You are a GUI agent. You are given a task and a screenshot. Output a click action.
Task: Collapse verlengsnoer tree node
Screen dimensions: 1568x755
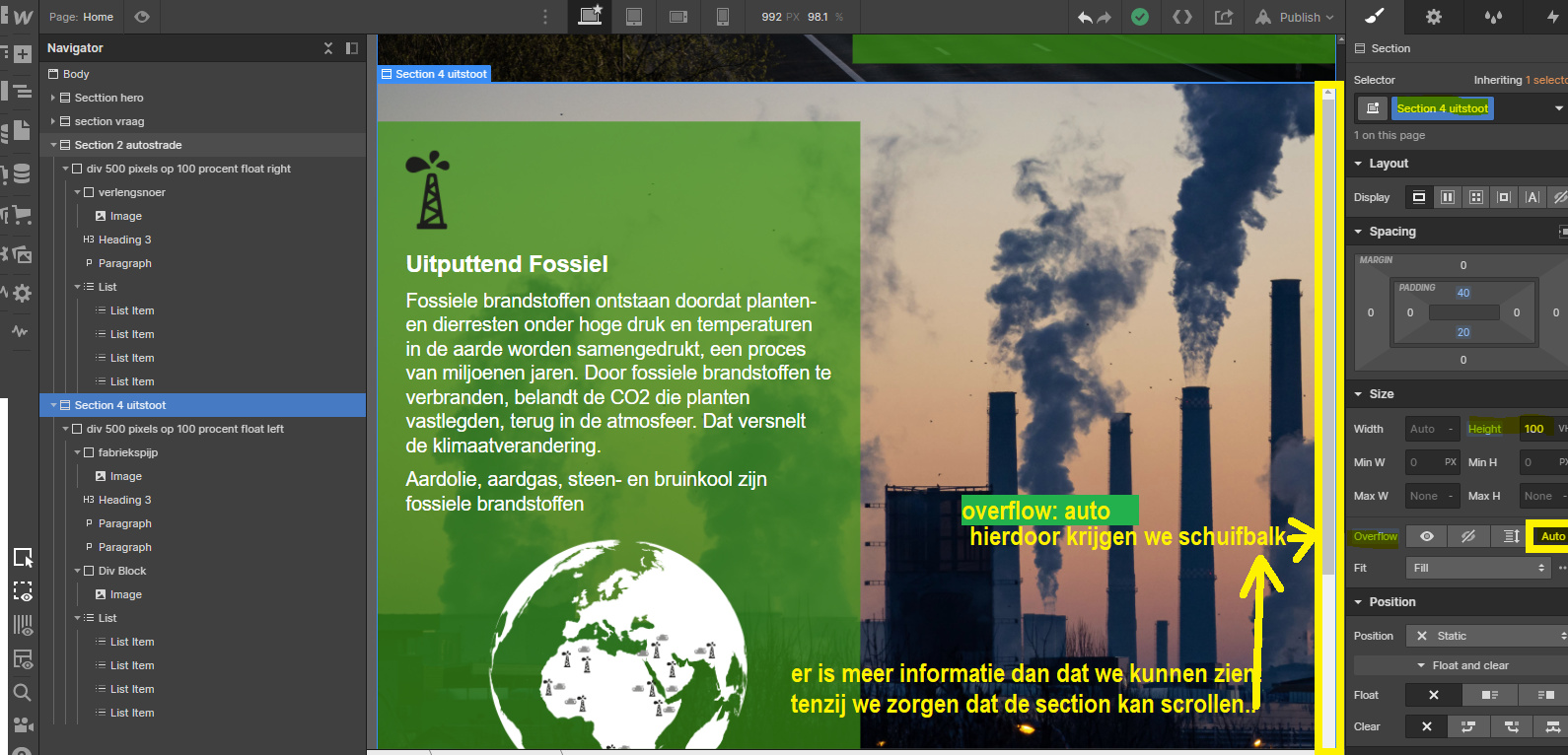tap(77, 192)
